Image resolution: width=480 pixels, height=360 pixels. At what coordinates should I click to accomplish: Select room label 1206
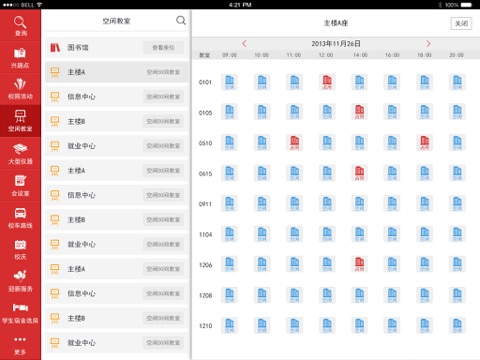[205, 265]
